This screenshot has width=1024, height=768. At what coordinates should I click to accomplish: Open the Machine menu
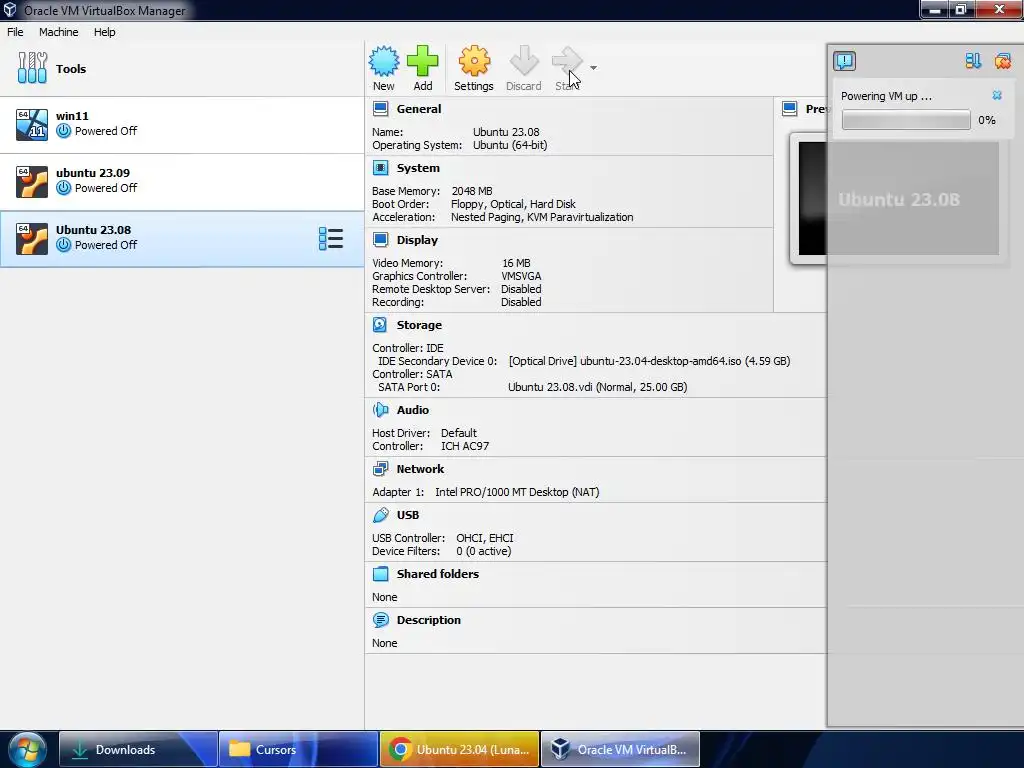pos(59,32)
